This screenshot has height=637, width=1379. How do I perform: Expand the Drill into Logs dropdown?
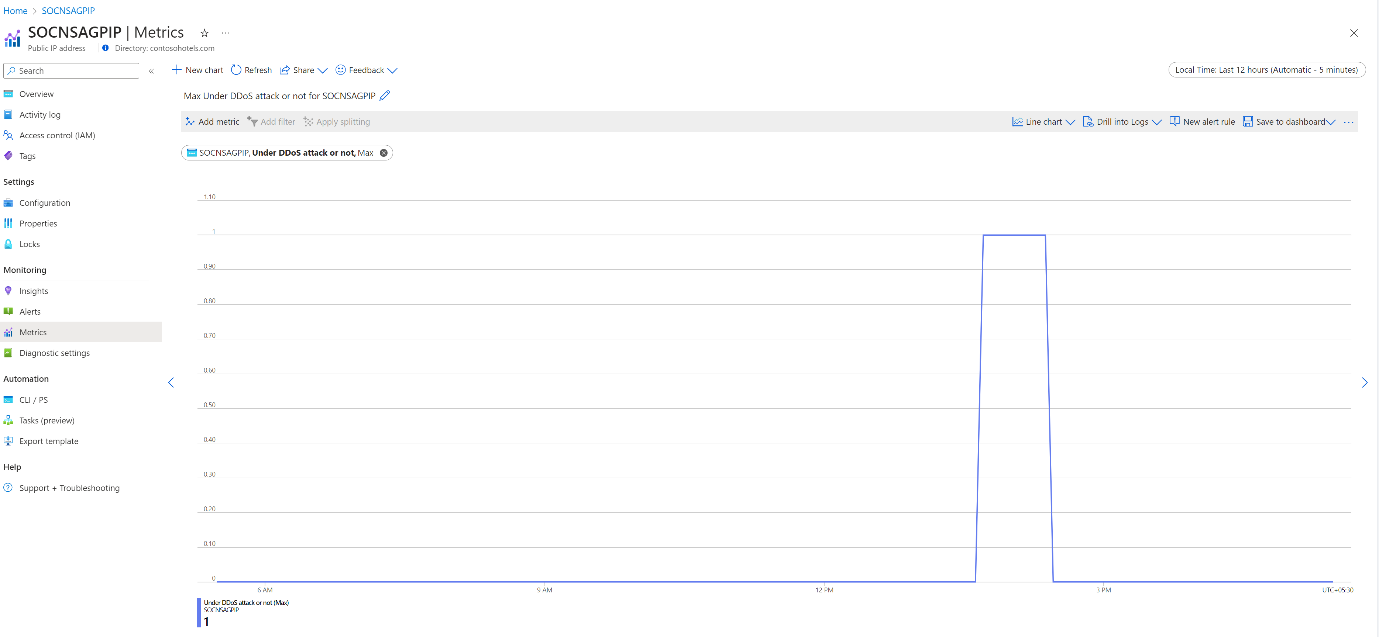[1122, 122]
